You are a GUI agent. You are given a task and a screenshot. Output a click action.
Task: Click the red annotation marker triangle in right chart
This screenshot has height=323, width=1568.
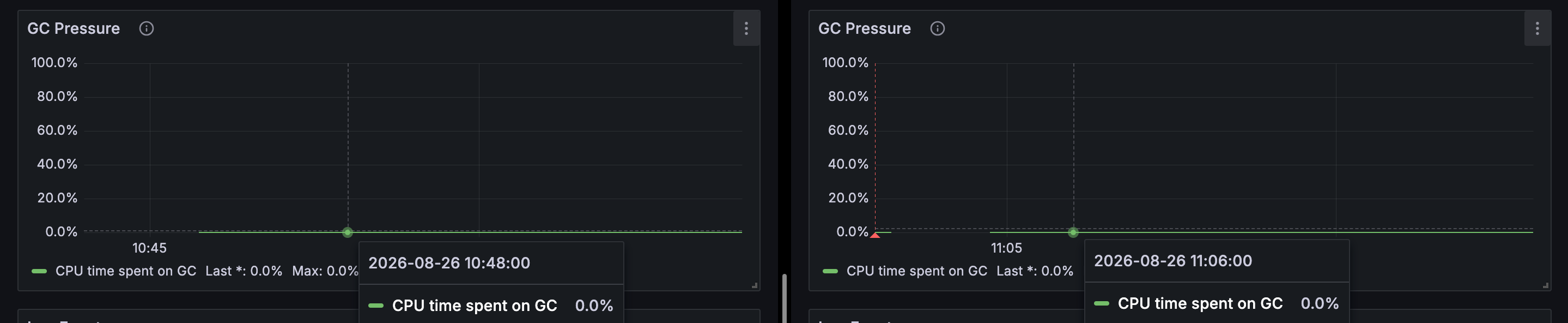point(876,235)
